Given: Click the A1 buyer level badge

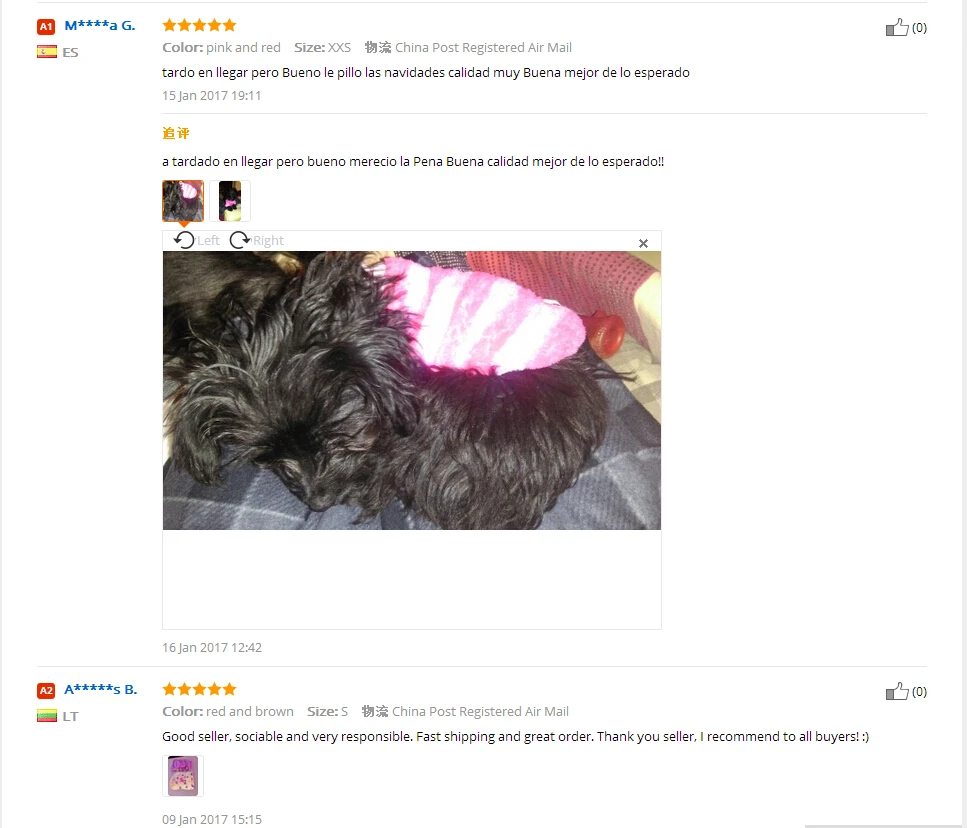Looking at the screenshot, I should pyautogui.click(x=46, y=27).
